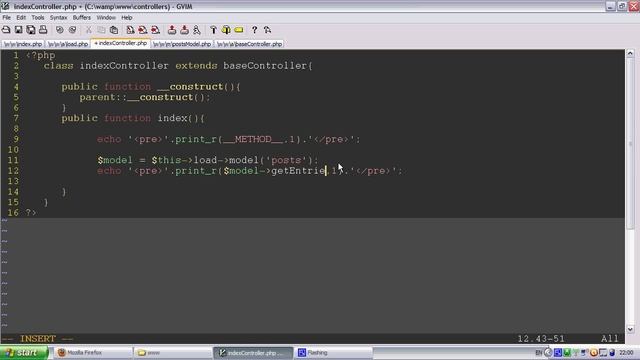Click the 'All' scroll position indicator

coord(609,339)
